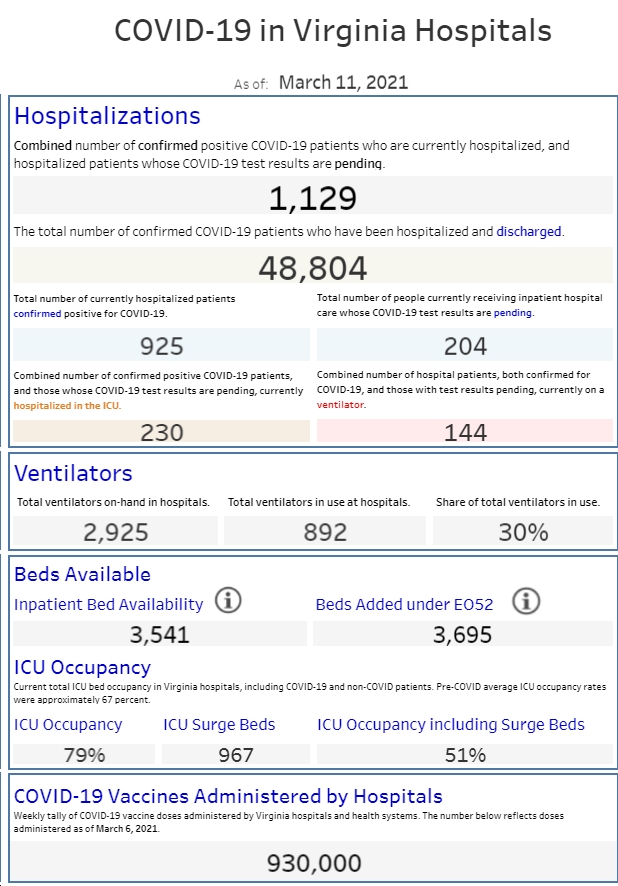Click the blue 'confirmed' link text

click(x=37, y=314)
